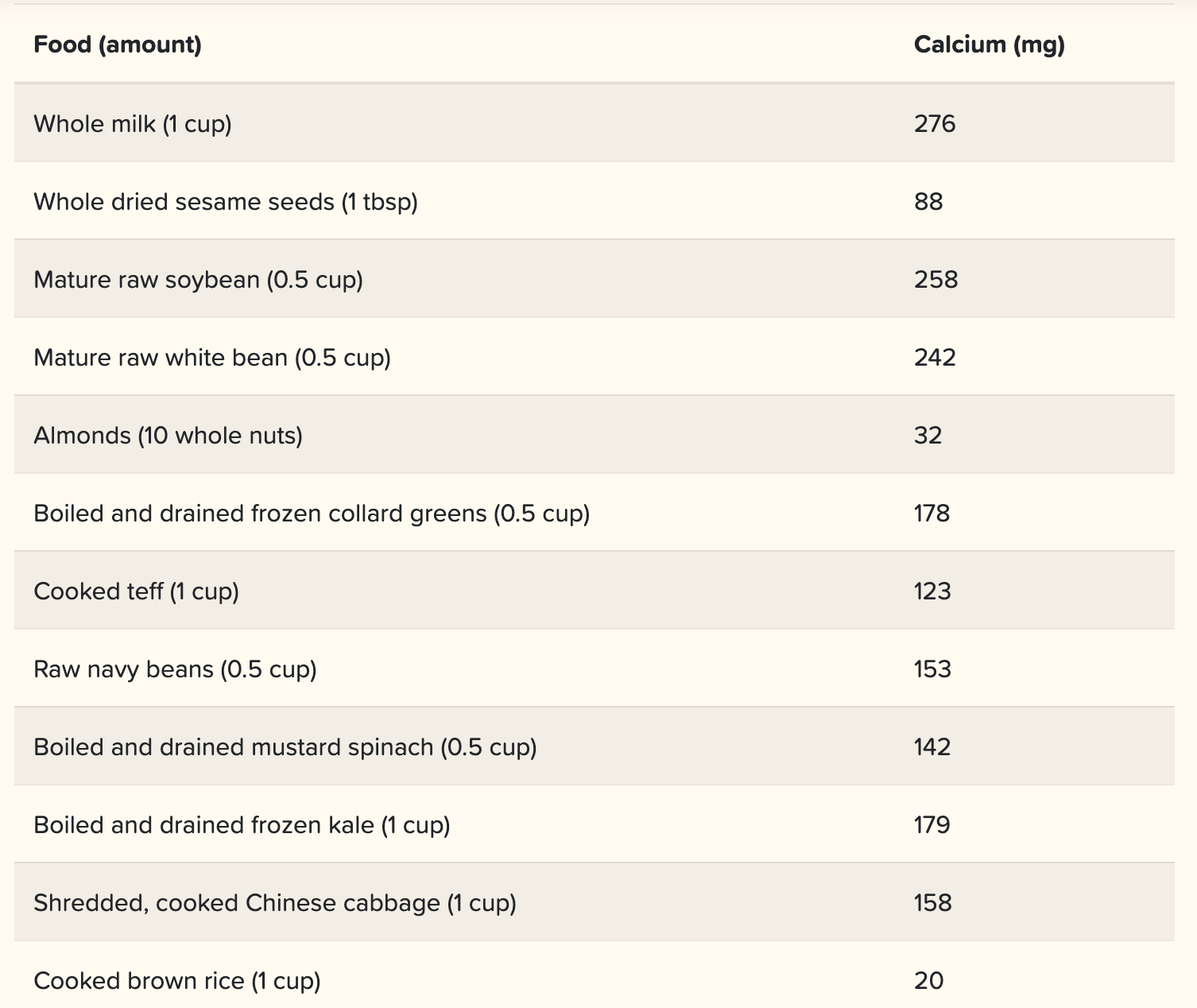Click the "Calcium (mg)" column header
The width and height of the screenshot is (1197, 1008).
point(989,45)
